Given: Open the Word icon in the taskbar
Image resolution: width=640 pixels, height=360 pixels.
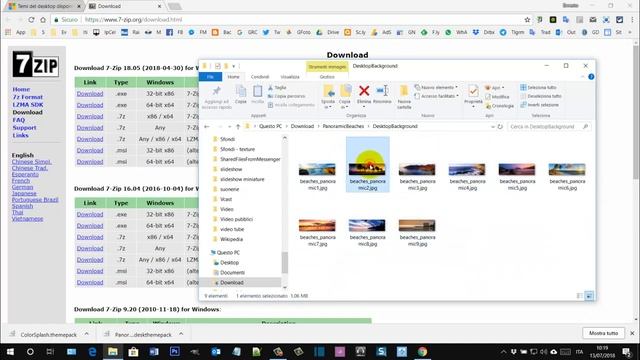Looking at the screenshot, I should point(154,351).
